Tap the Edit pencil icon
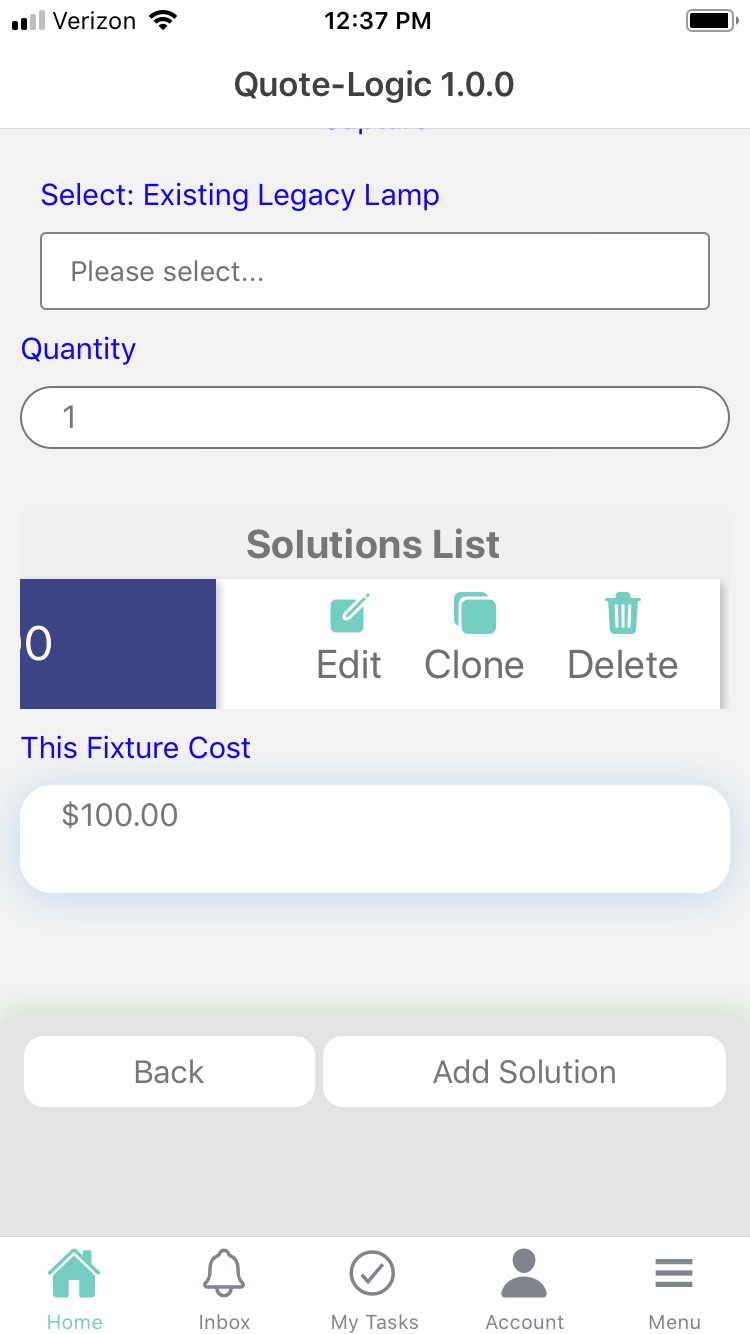 349,613
